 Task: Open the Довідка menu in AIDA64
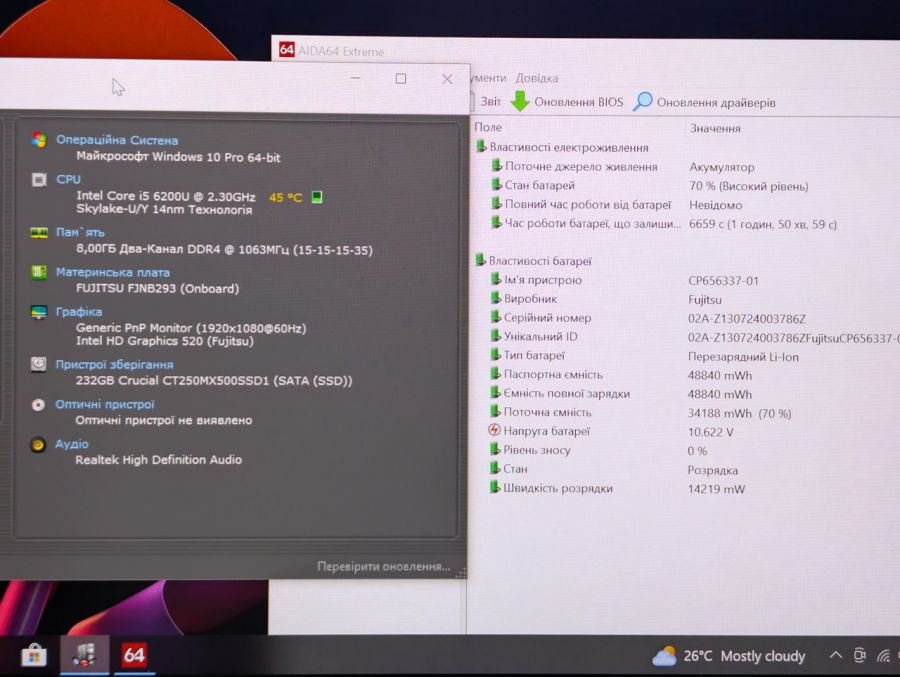pos(537,78)
